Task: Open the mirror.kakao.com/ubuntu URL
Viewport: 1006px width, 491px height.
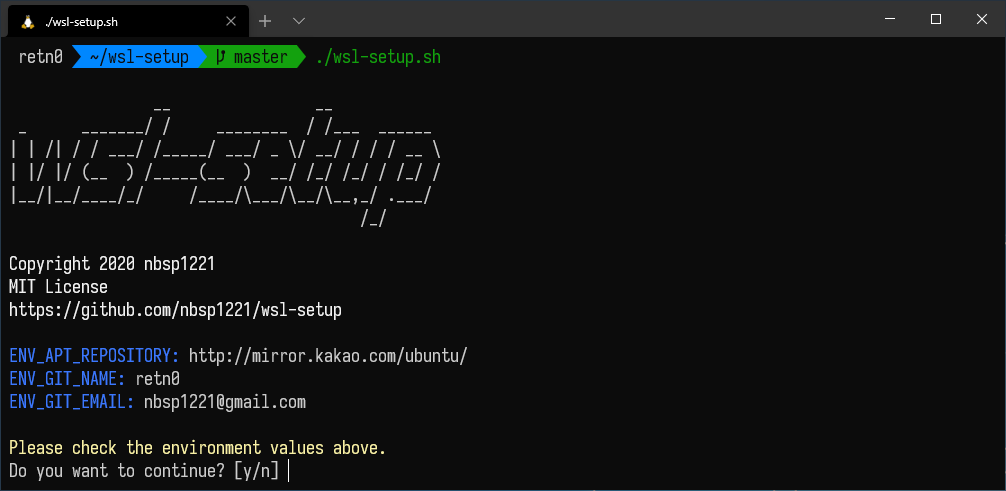Action: (328, 356)
